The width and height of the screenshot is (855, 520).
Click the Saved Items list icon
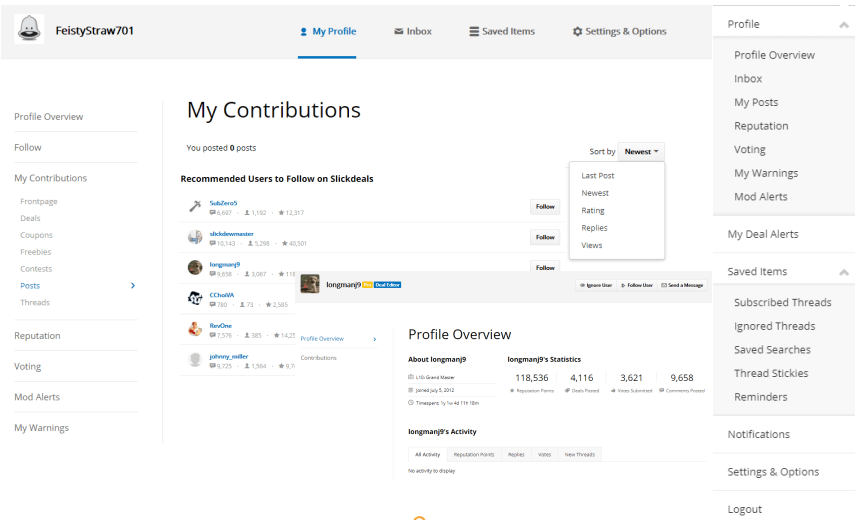pos(474,32)
